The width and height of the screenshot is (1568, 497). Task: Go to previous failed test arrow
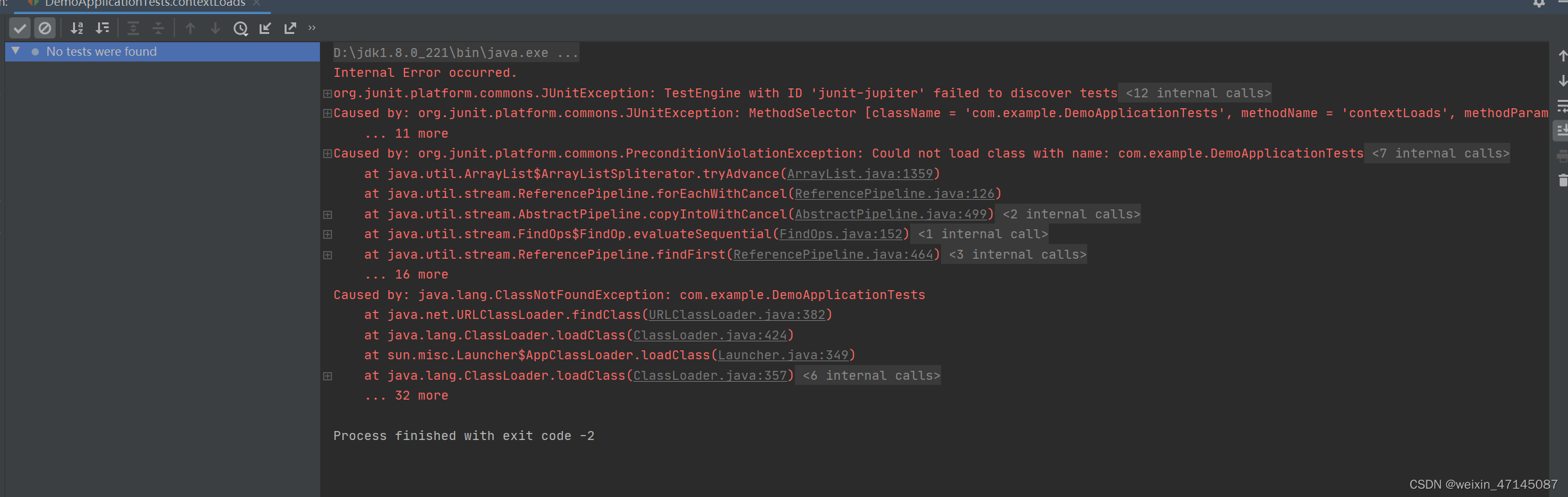[190, 28]
